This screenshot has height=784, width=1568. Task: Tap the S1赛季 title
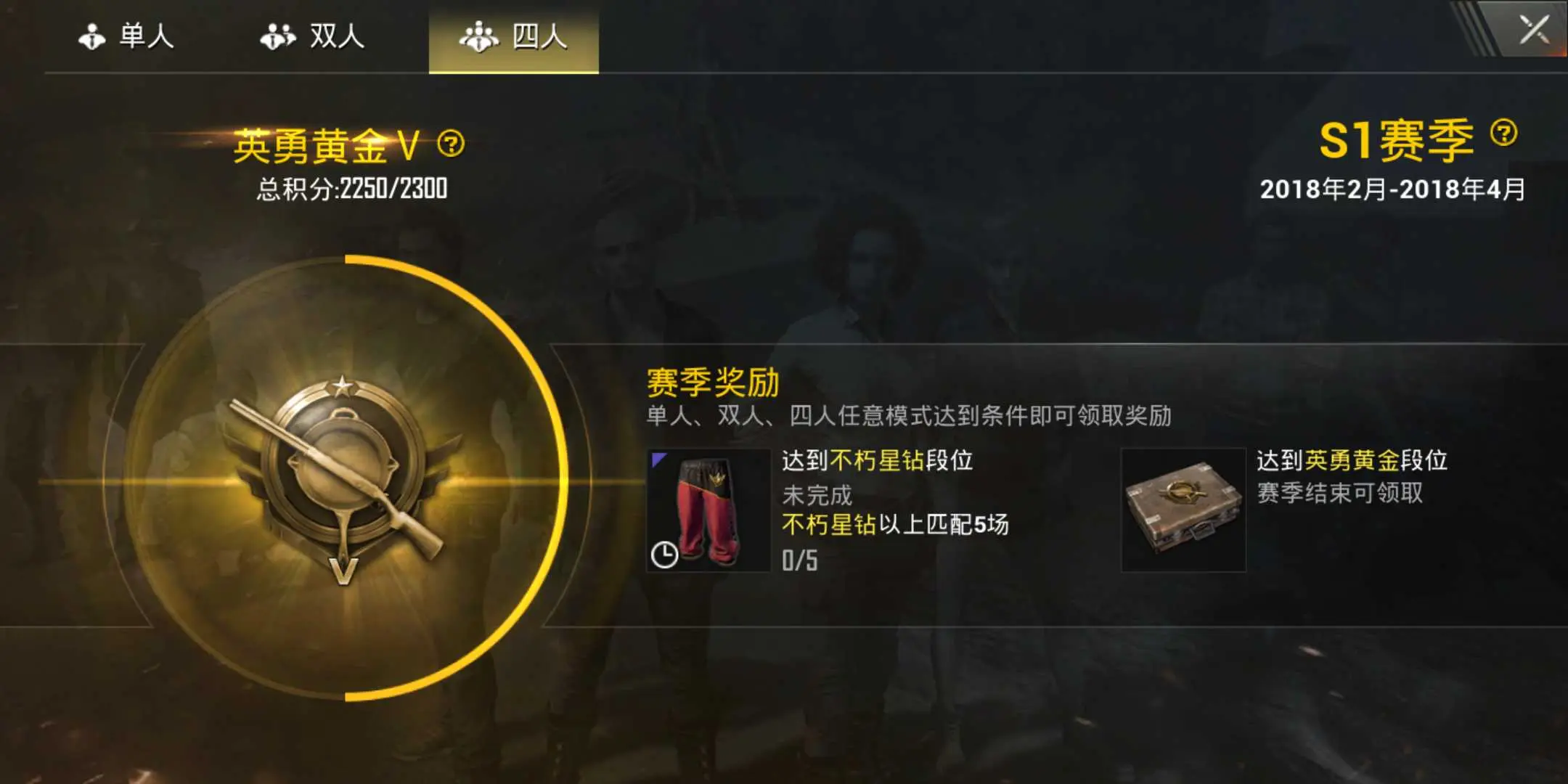[x=1397, y=140]
